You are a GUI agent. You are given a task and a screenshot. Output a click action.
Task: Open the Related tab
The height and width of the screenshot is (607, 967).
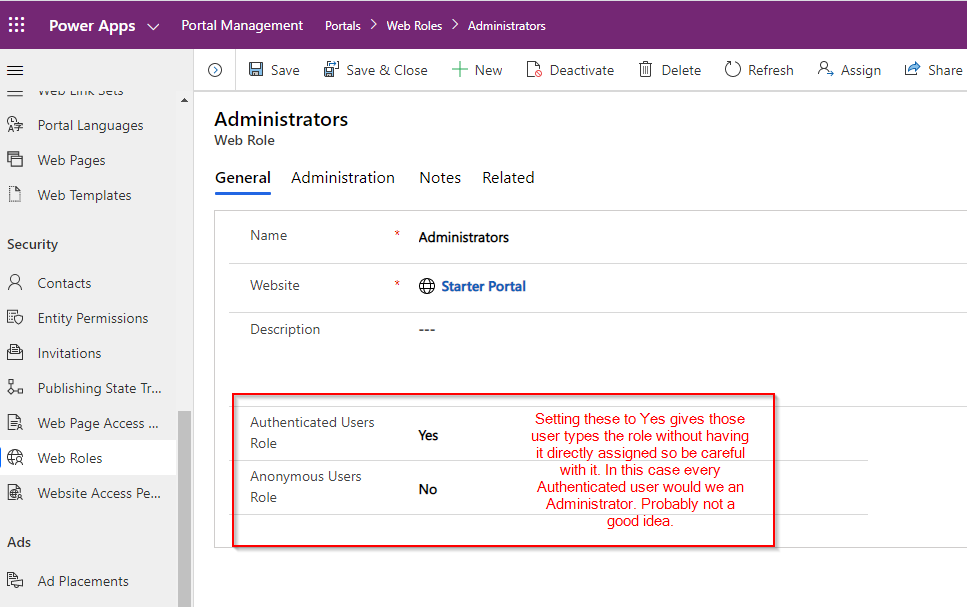pyautogui.click(x=508, y=178)
